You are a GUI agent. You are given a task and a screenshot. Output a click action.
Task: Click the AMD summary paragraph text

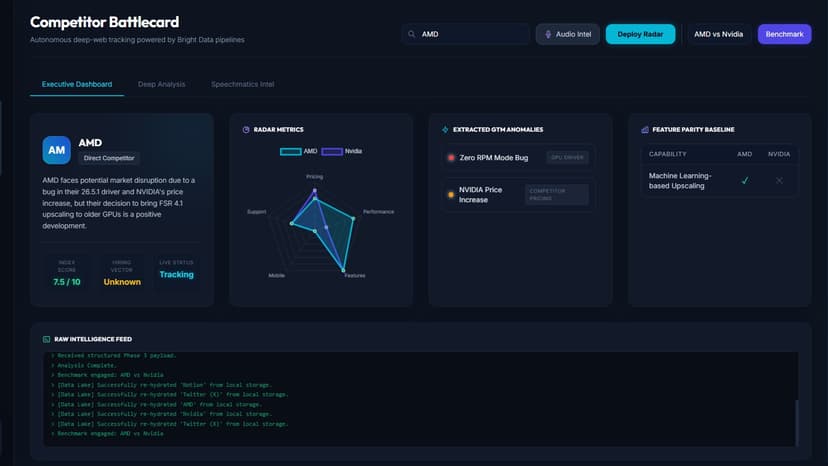[120, 203]
